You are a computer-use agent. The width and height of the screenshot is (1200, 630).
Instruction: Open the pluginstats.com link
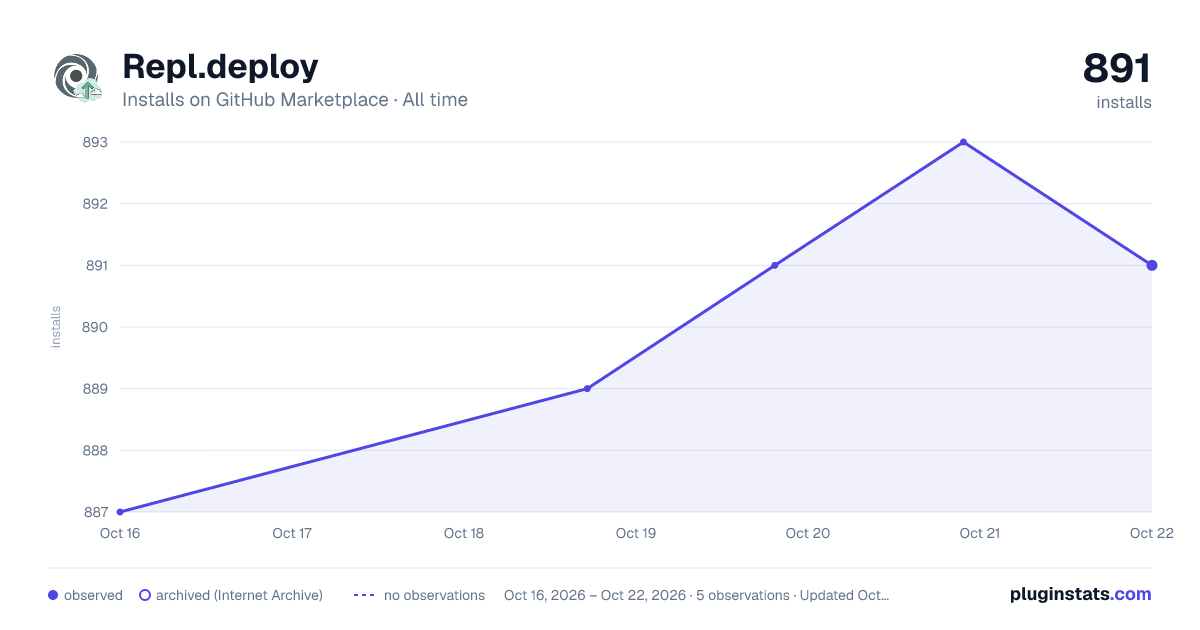(1081, 594)
